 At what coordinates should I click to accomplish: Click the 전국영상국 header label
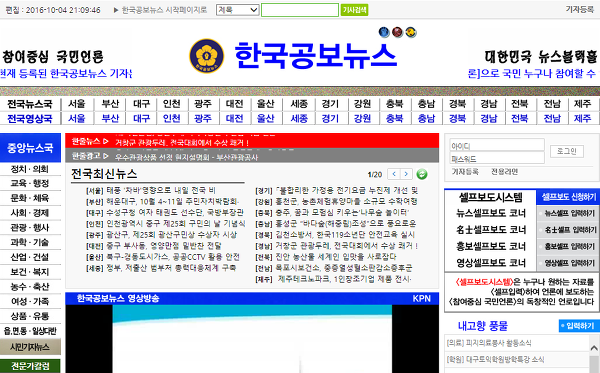tap(30, 119)
